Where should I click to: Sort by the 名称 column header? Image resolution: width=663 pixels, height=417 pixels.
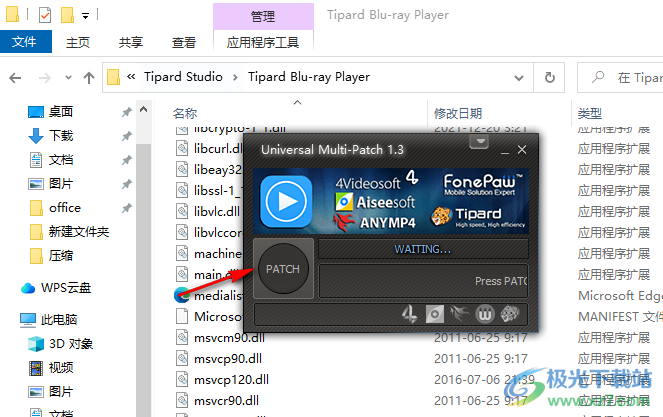point(185,113)
